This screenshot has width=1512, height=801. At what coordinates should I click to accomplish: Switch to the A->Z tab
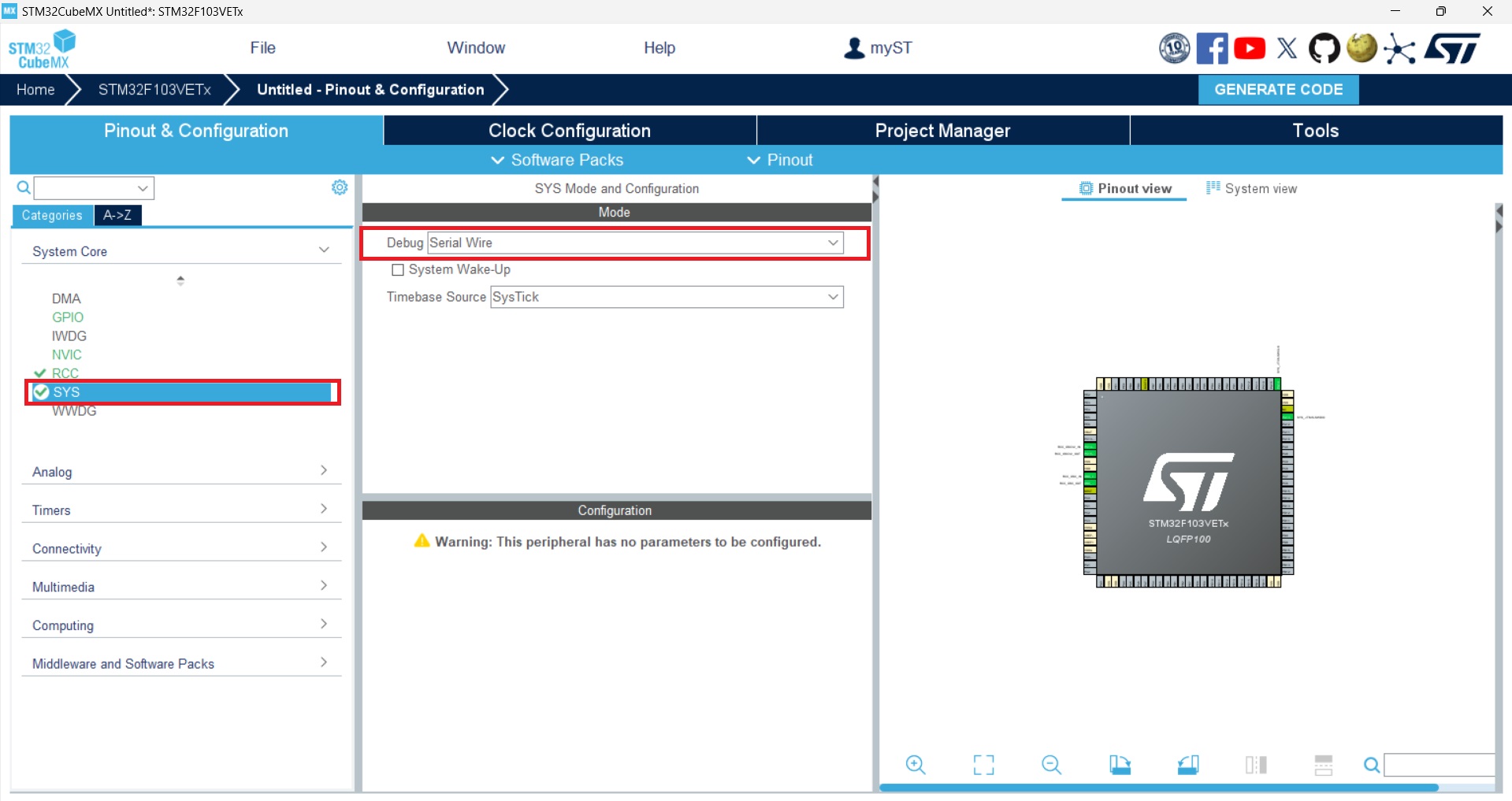tap(117, 215)
